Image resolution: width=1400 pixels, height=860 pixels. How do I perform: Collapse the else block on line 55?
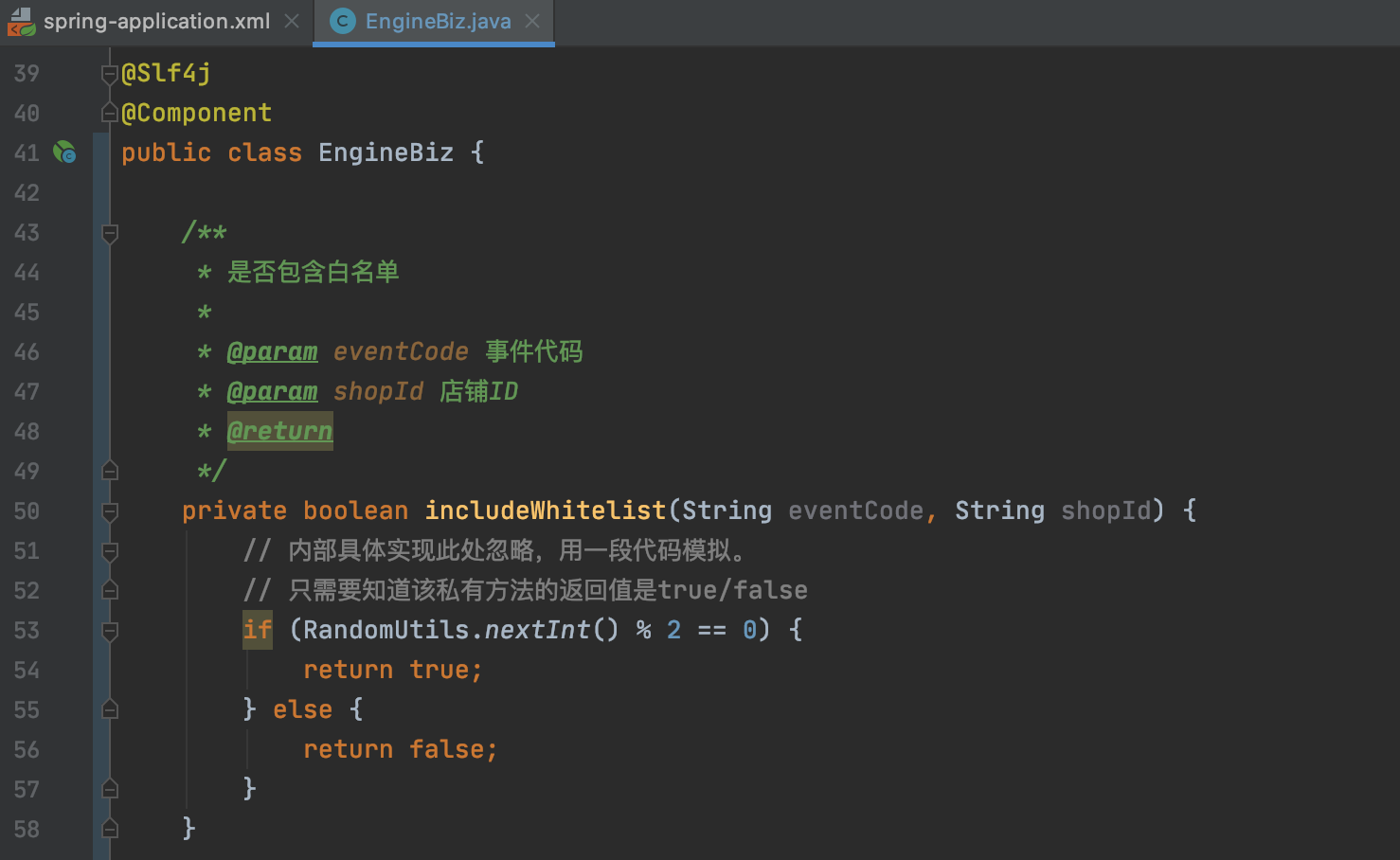pos(110,709)
